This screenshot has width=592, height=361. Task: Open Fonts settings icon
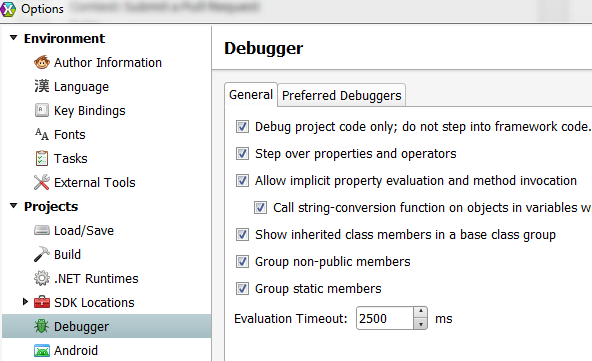click(42, 134)
